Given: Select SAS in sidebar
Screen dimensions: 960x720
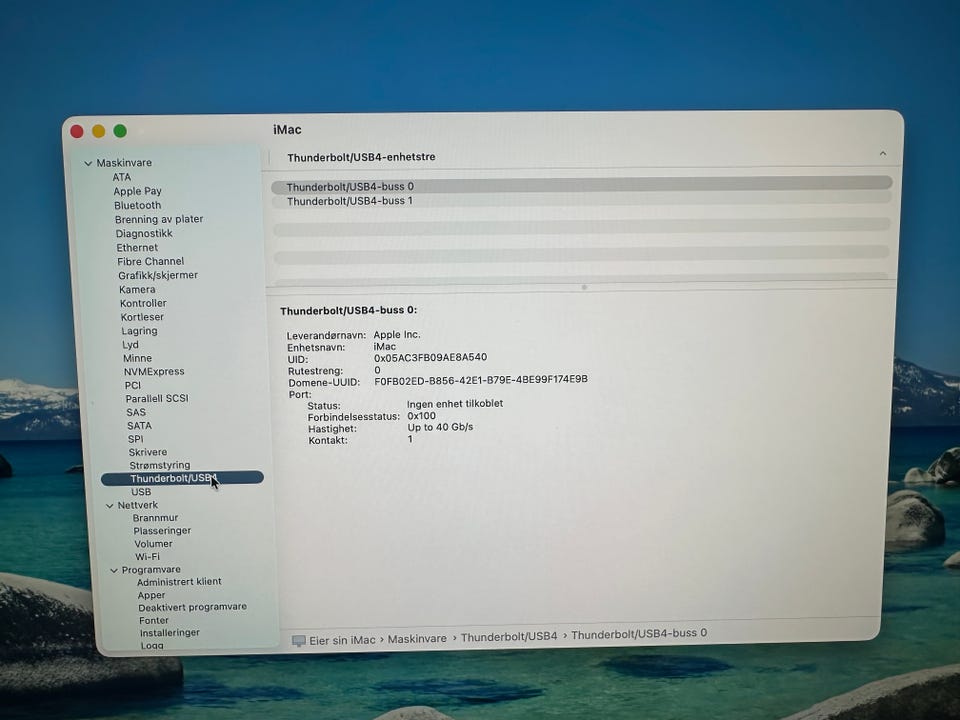Looking at the screenshot, I should [x=136, y=412].
